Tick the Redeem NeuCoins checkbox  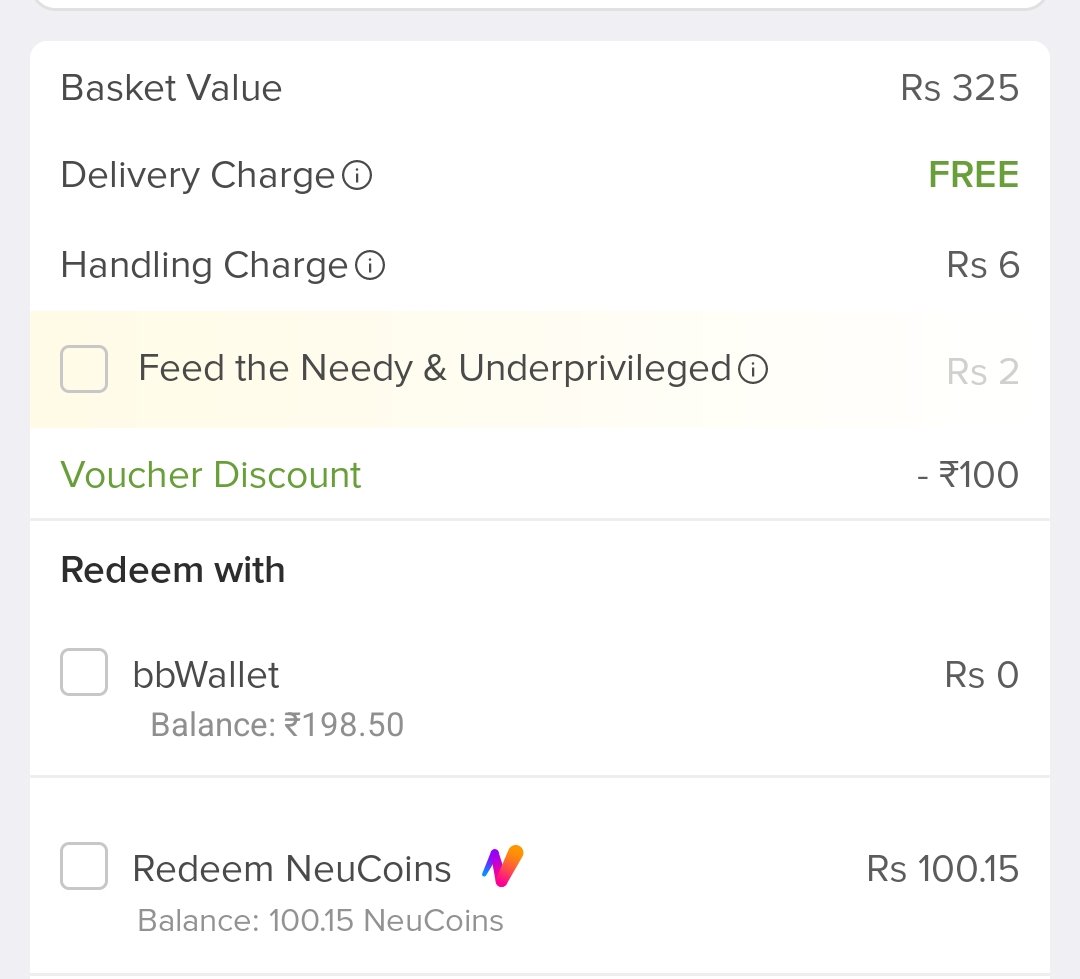[84, 866]
